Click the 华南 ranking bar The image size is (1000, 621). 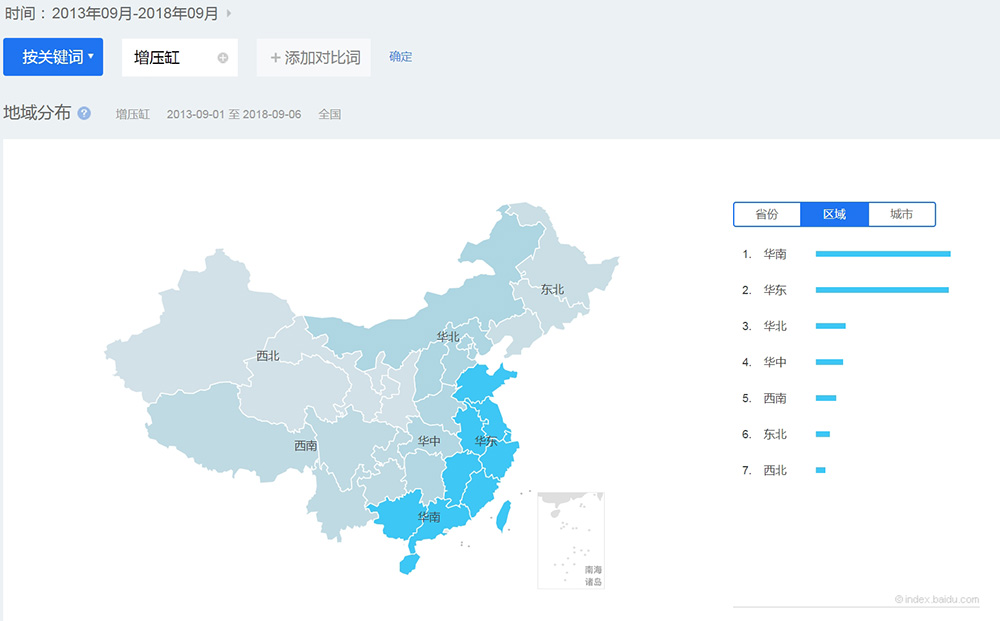tap(882, 254)
